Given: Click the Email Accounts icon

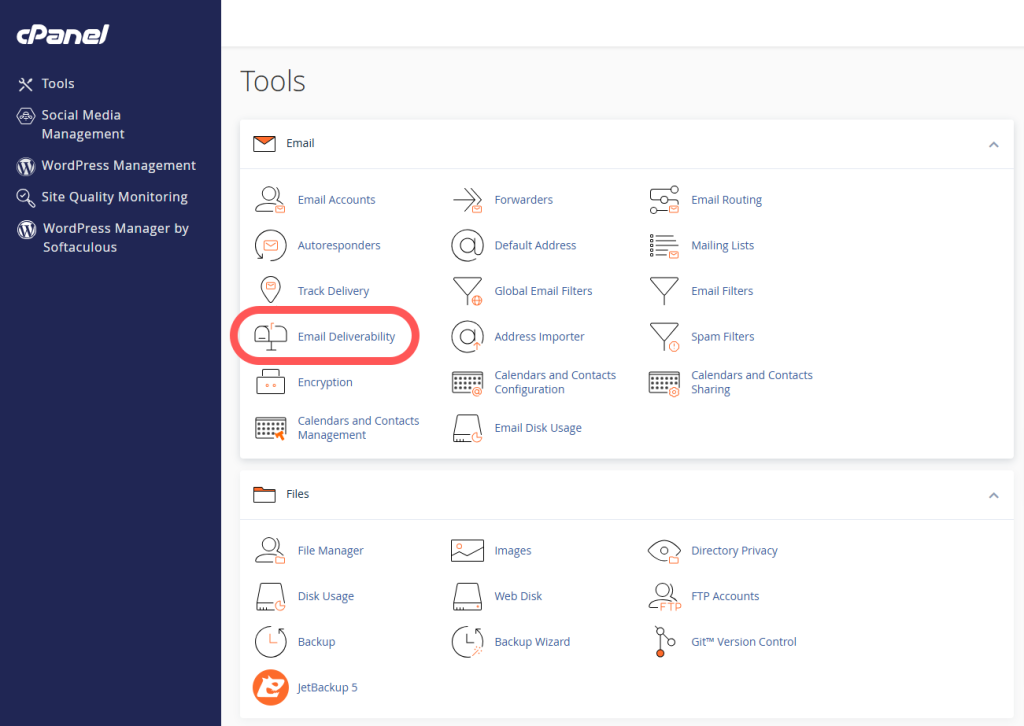Looking at the screenshot, I should (x=271, y=200).
